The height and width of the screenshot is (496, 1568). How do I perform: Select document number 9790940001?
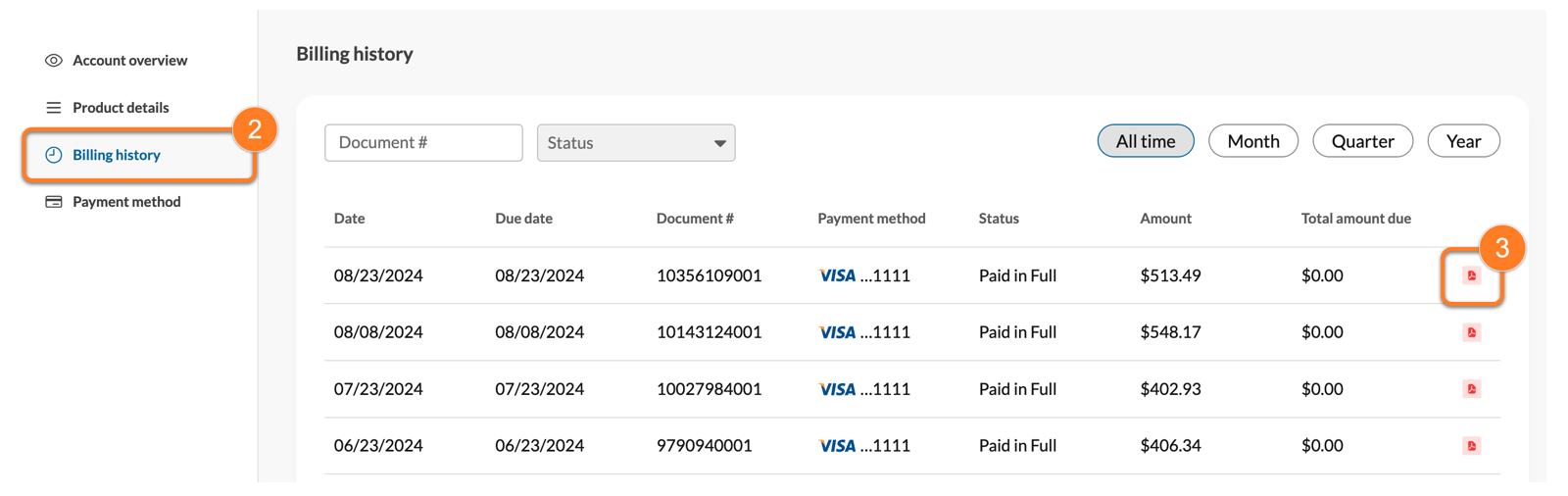click(704, 446)
